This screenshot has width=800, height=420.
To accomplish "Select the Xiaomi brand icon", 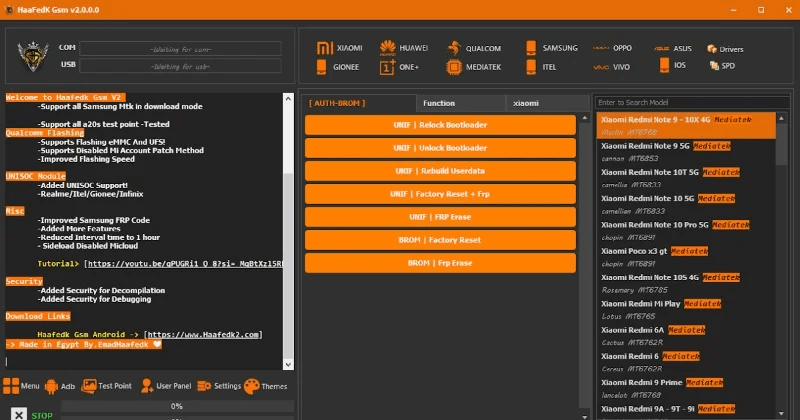I will 323,48.
